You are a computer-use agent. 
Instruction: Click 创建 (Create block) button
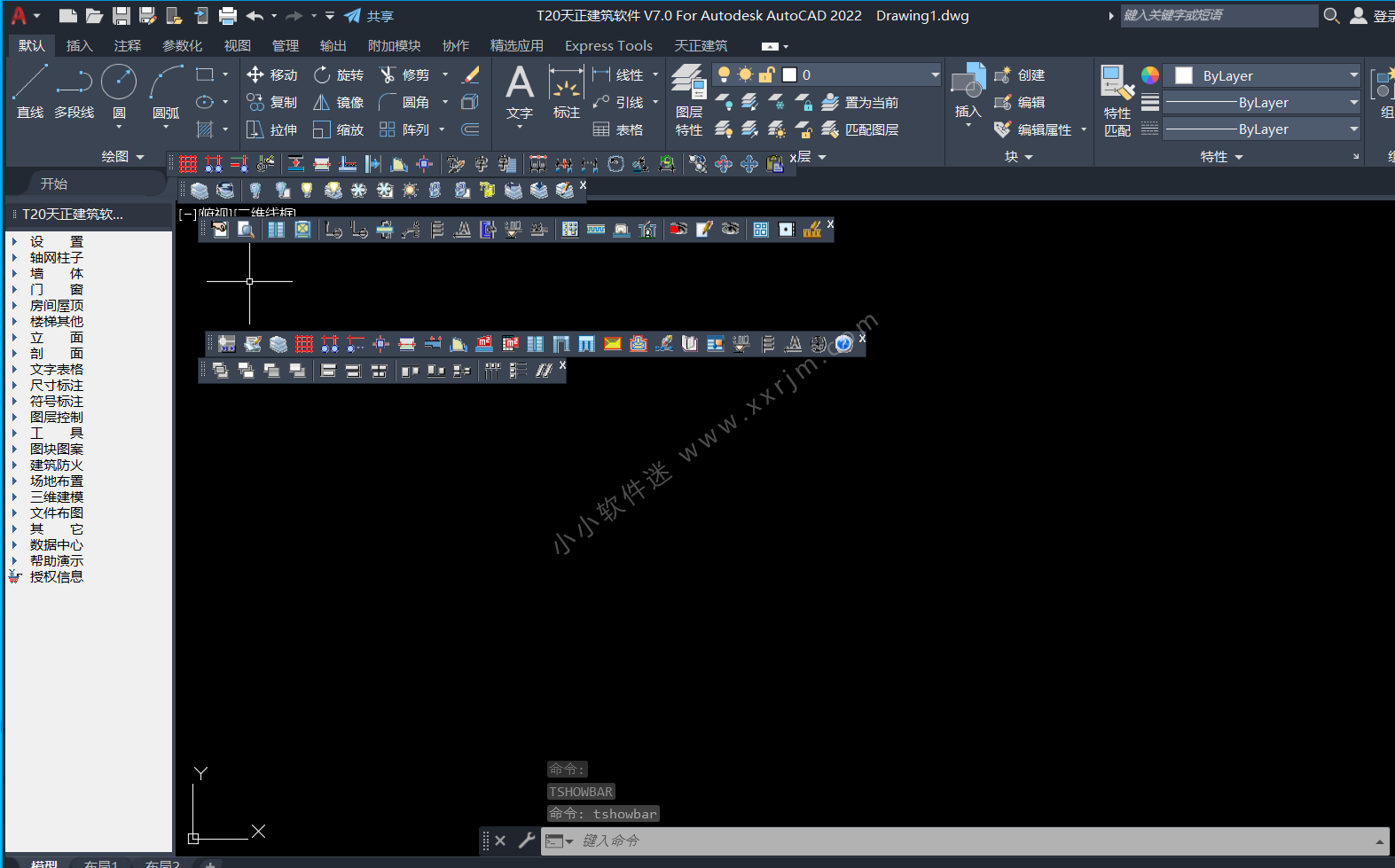point(1019,74)
